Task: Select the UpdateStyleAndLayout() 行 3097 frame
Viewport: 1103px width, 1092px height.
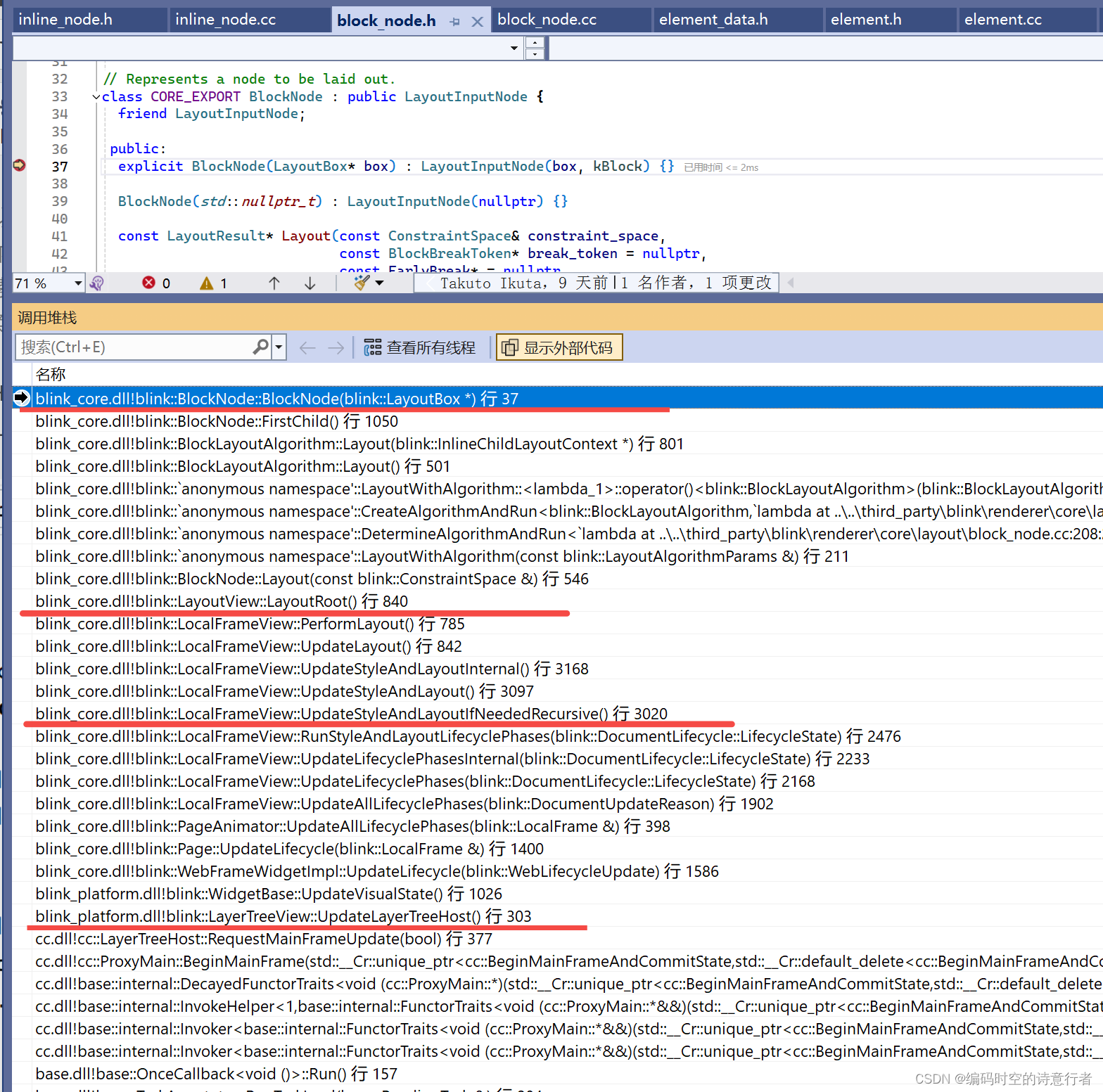Action: [568, 691]
